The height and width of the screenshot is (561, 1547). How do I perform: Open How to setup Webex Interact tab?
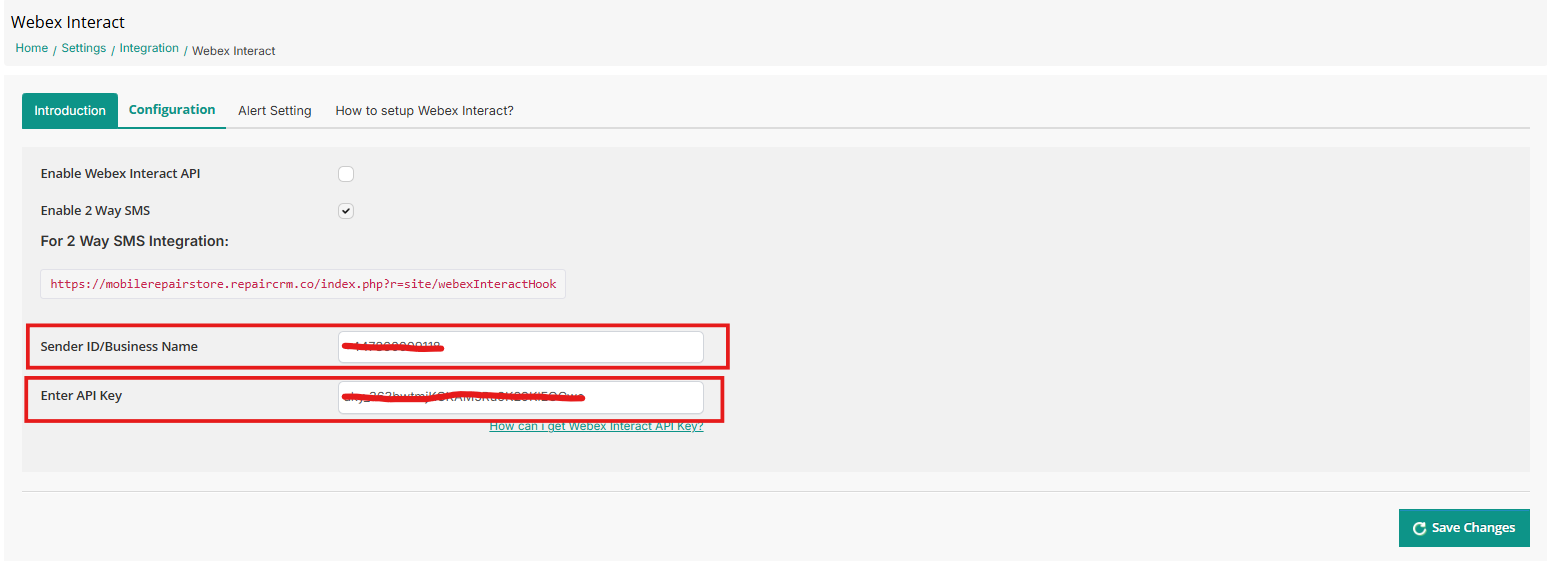click(424, 111)
